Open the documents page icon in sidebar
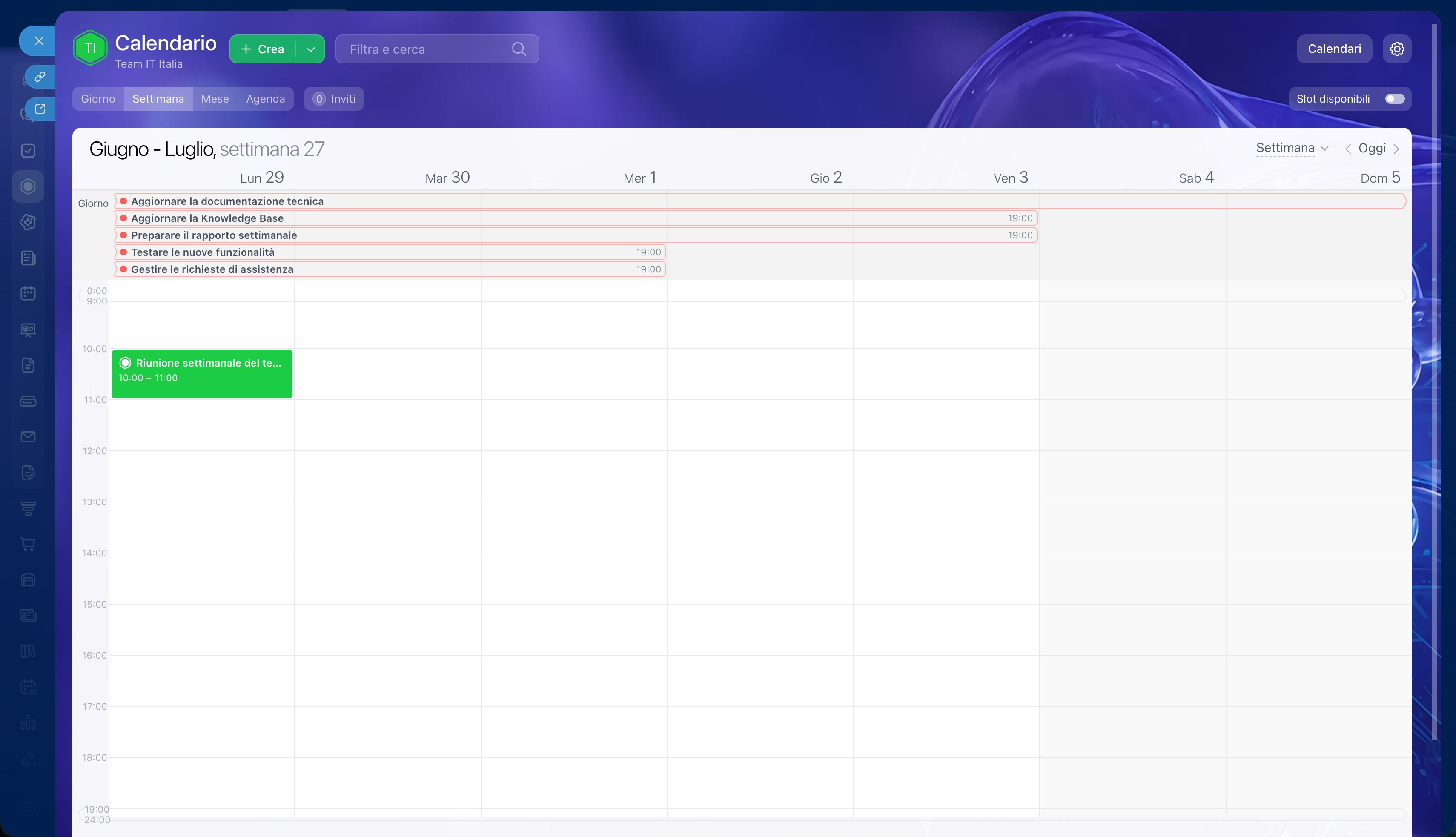The image size is (1456, 837). (x=28, y=365)
